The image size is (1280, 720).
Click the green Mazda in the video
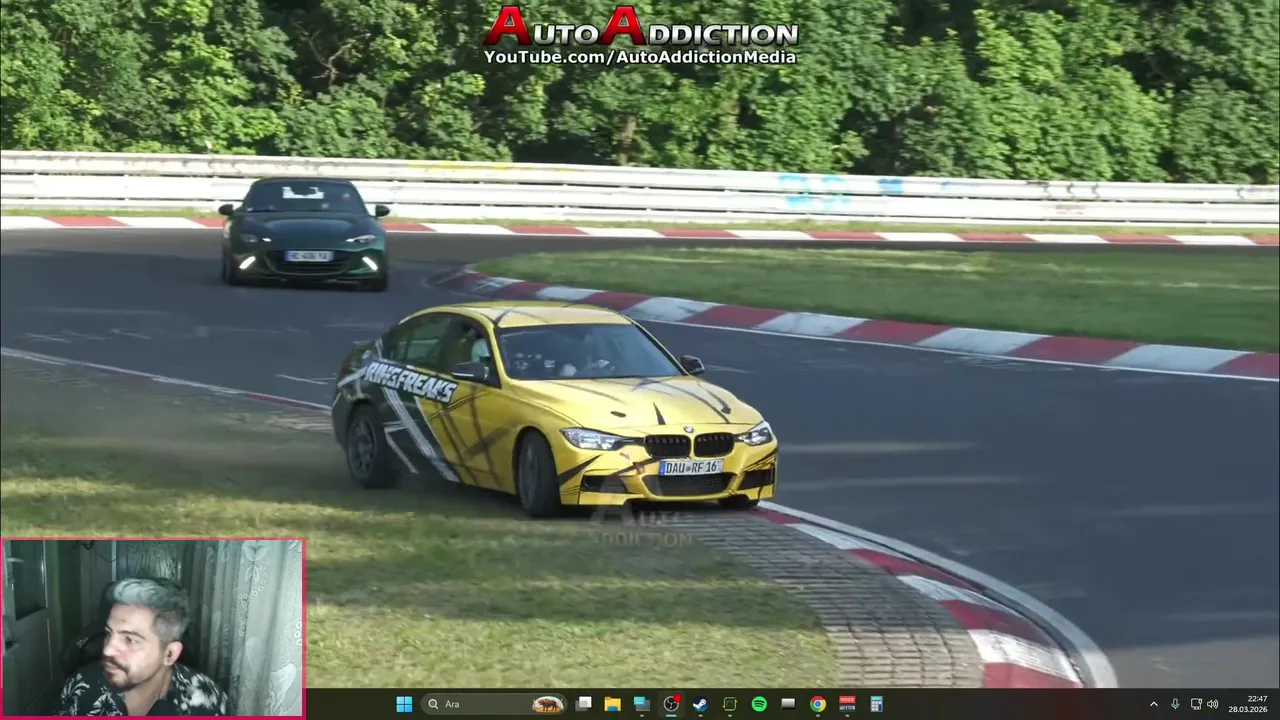(x=304, y=233)
